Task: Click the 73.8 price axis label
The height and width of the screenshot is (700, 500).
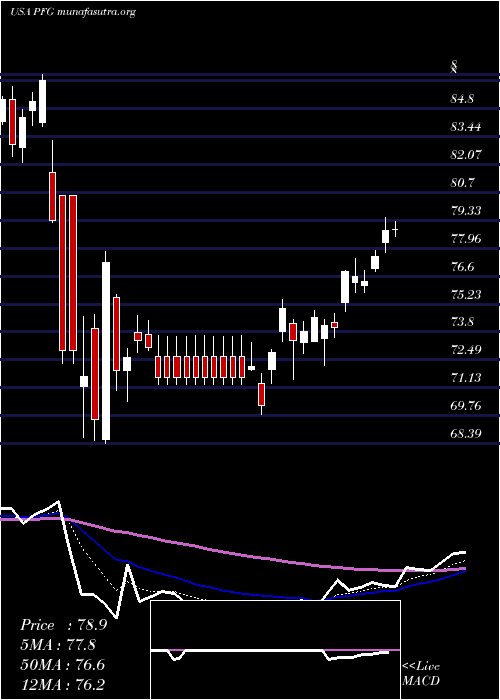Action: point(463,322)
